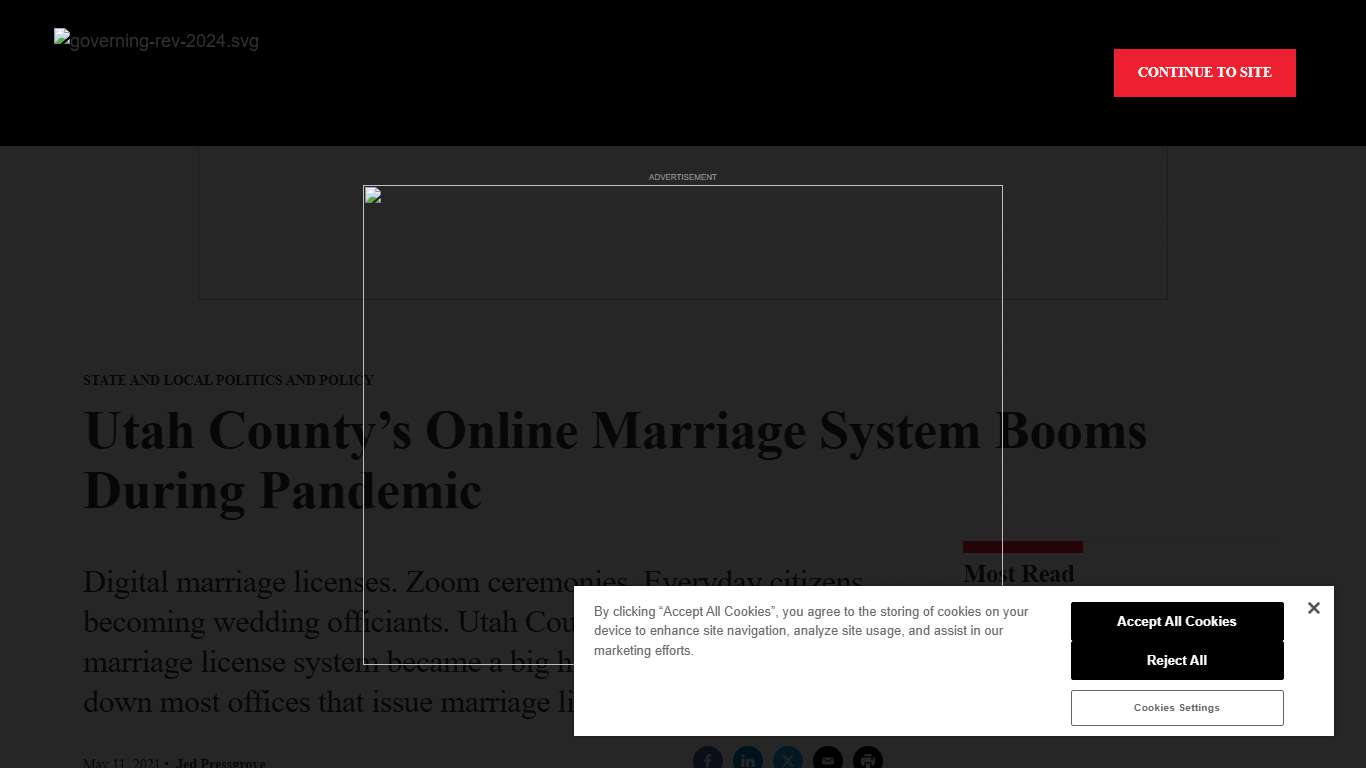Email the article using the envelope icon
1366x768 pixels.
828,758
